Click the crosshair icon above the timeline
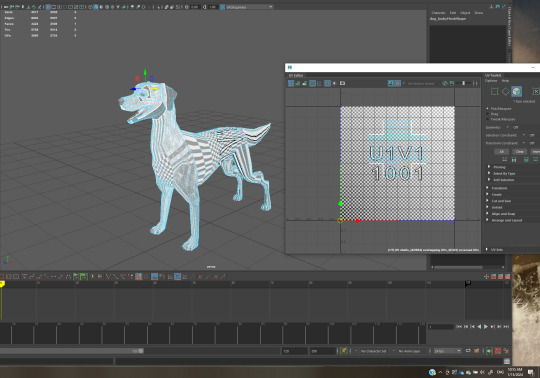The image size is (540, 378). click(x=487, y=276)
